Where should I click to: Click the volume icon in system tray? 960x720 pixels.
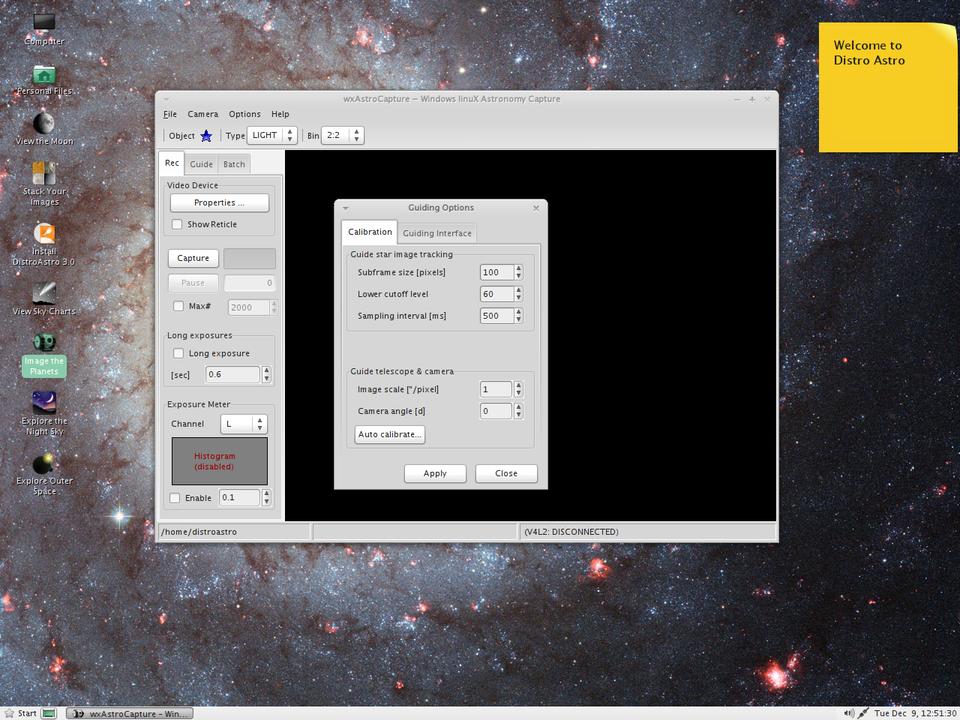click(x=849, y=713)
